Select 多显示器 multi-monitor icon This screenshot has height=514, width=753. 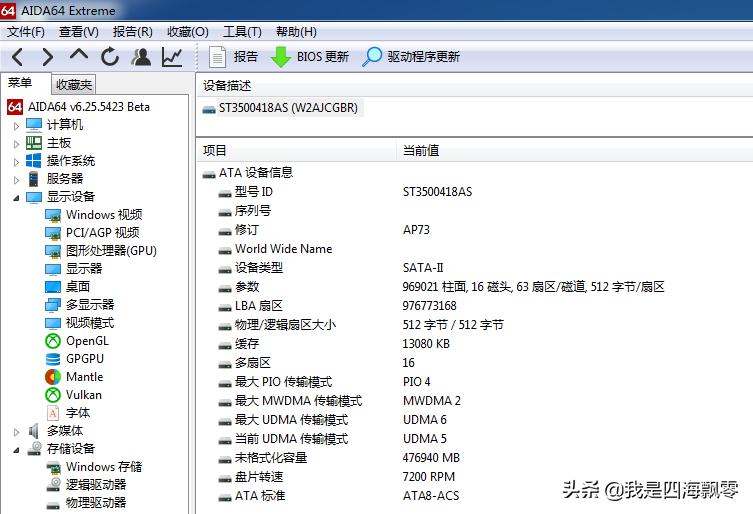53,305
